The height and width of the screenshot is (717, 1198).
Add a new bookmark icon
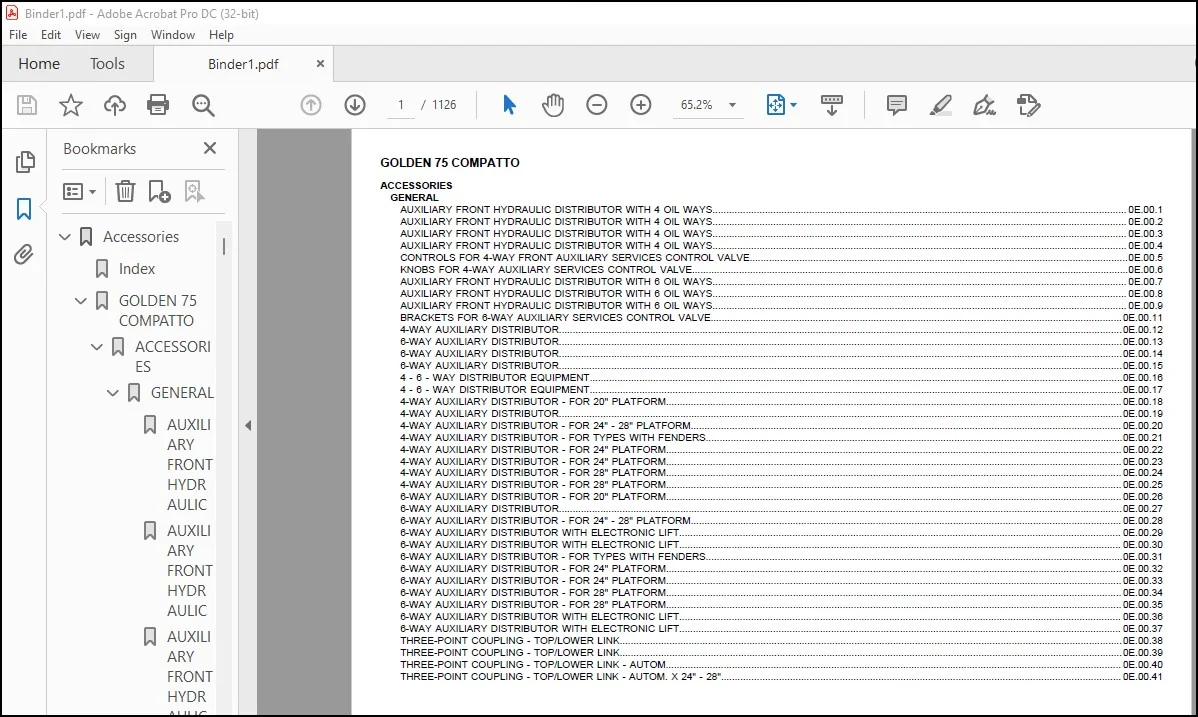tap(159, 191)
